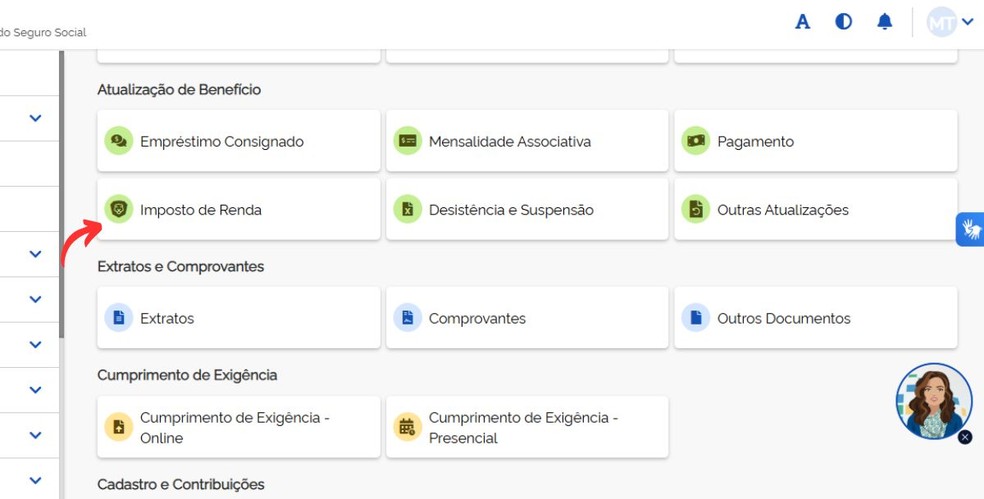Click the Outras Atualizações icon
The image size is (984, 499).
pos(695,210)
